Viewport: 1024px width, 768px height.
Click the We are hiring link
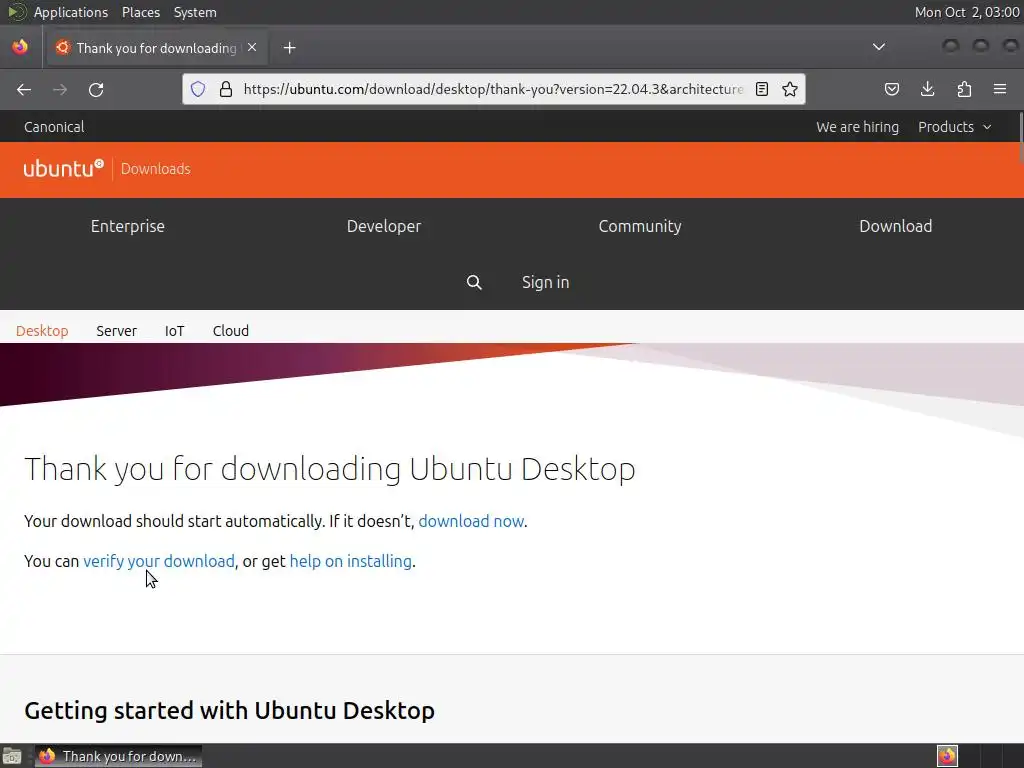[857, 127]
